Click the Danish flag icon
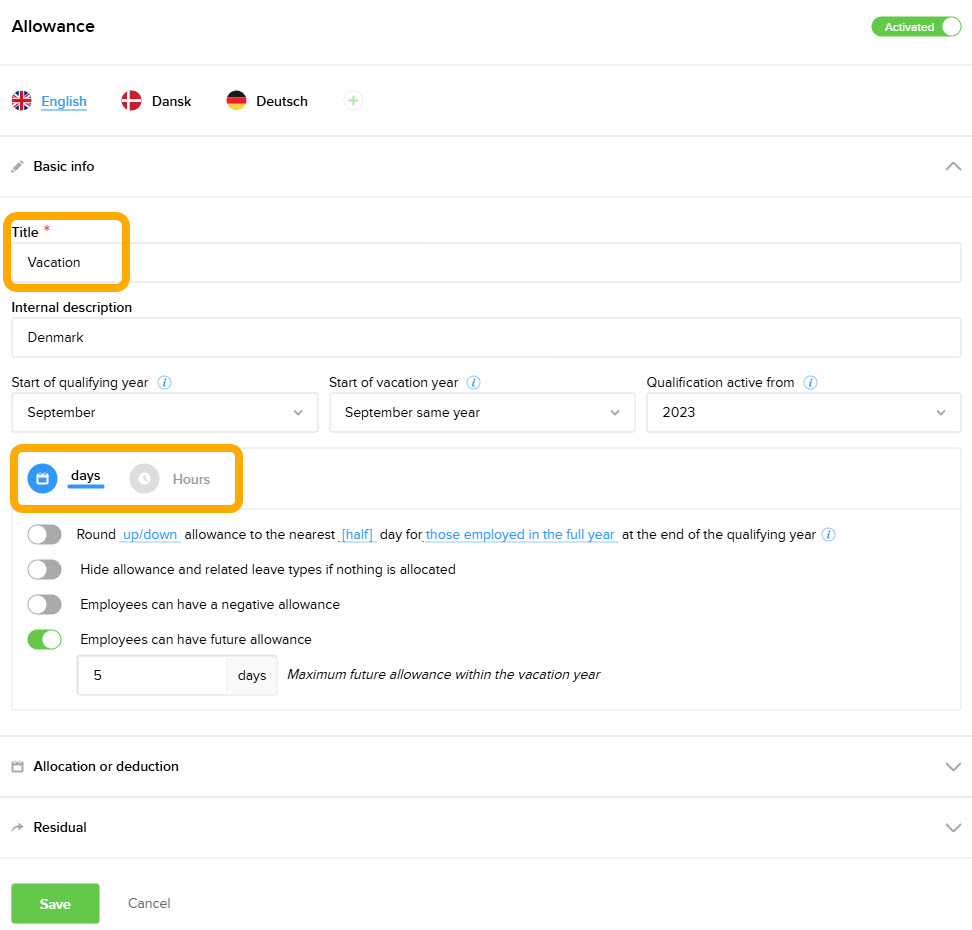 point(131,101)
